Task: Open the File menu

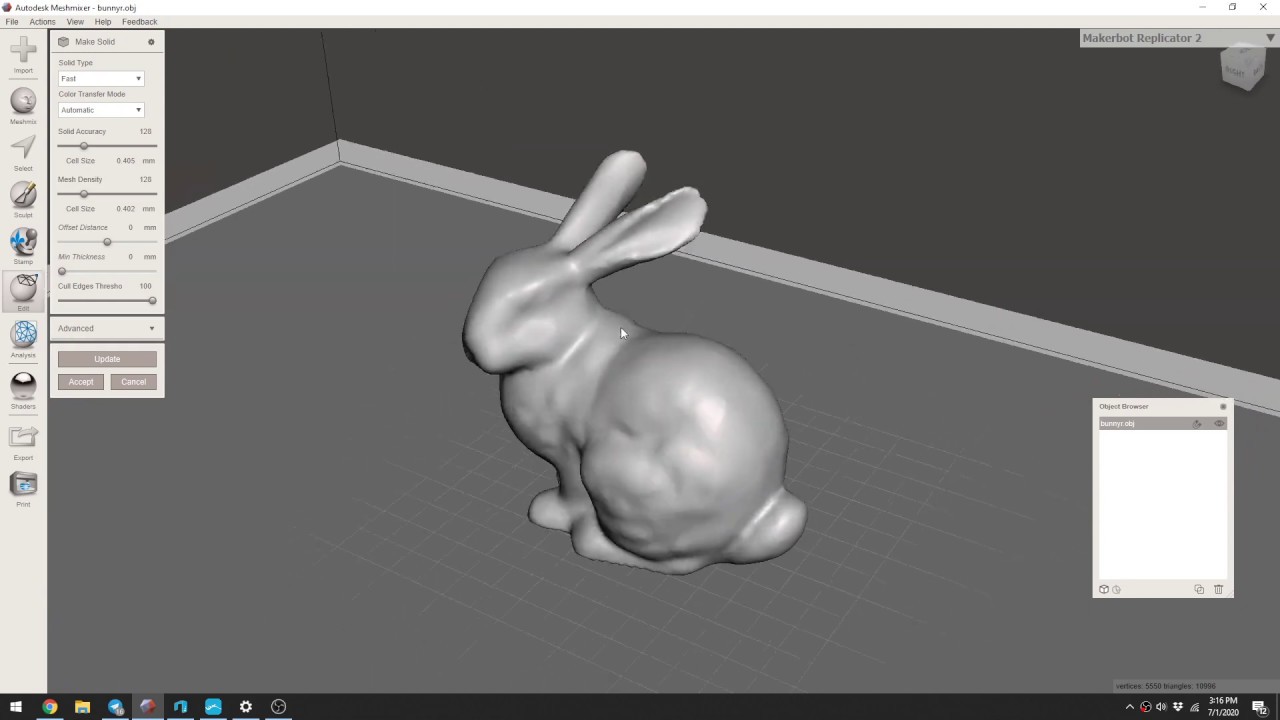Action: pyautogui.click(x=12, y=21)
